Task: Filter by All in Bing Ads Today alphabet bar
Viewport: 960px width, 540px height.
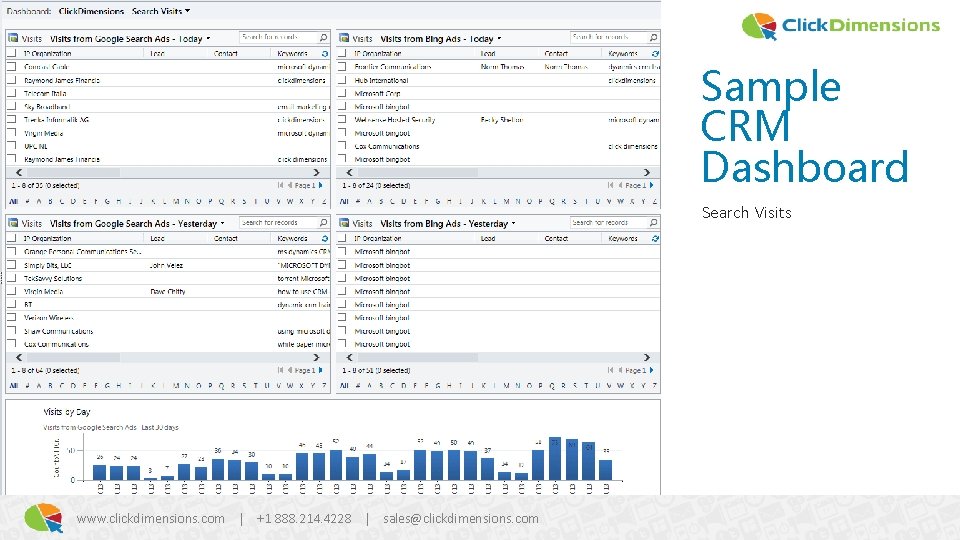Action: click(344, 201)
